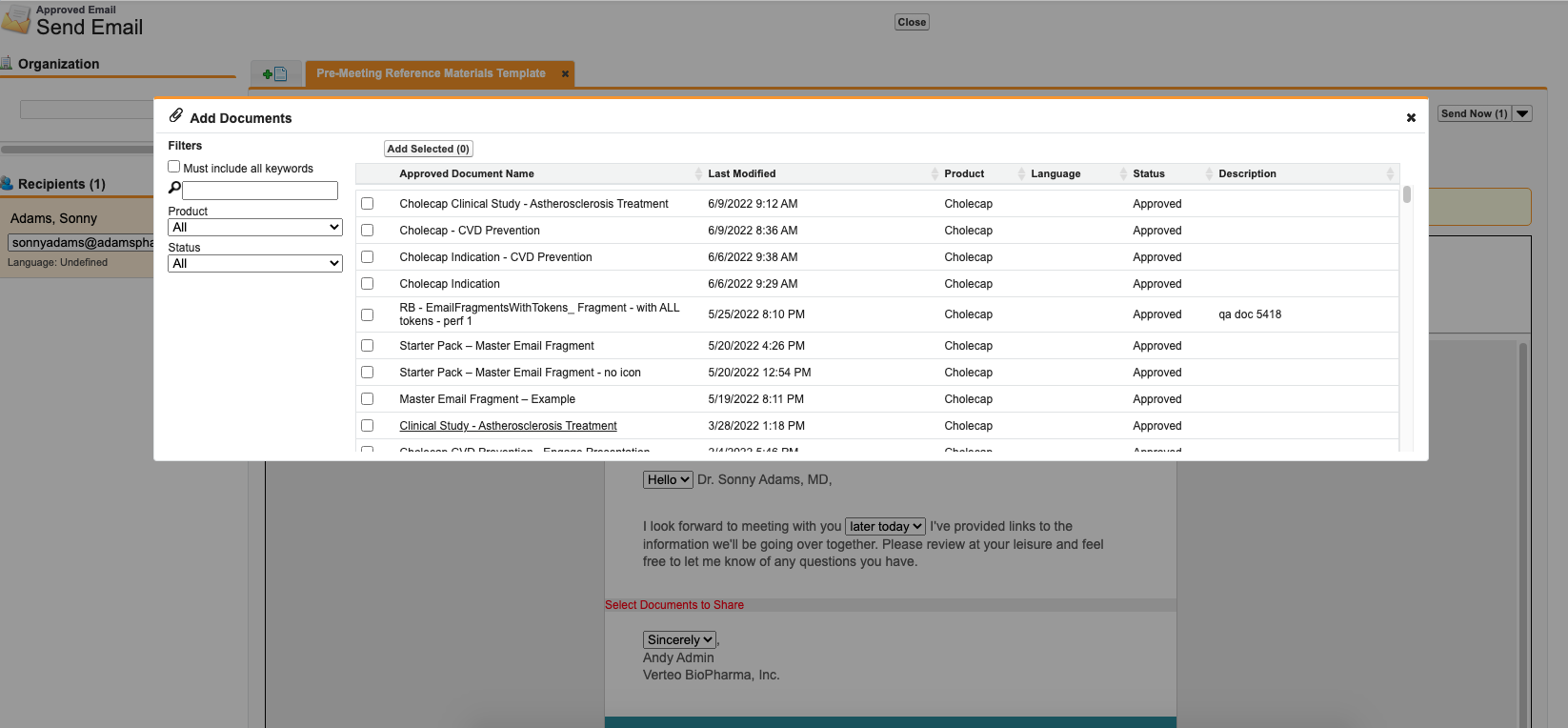Switch to Pre-Meeting Reference Materials Template tab
Viewport: 1568px width, 728px height.
point(431,73)
